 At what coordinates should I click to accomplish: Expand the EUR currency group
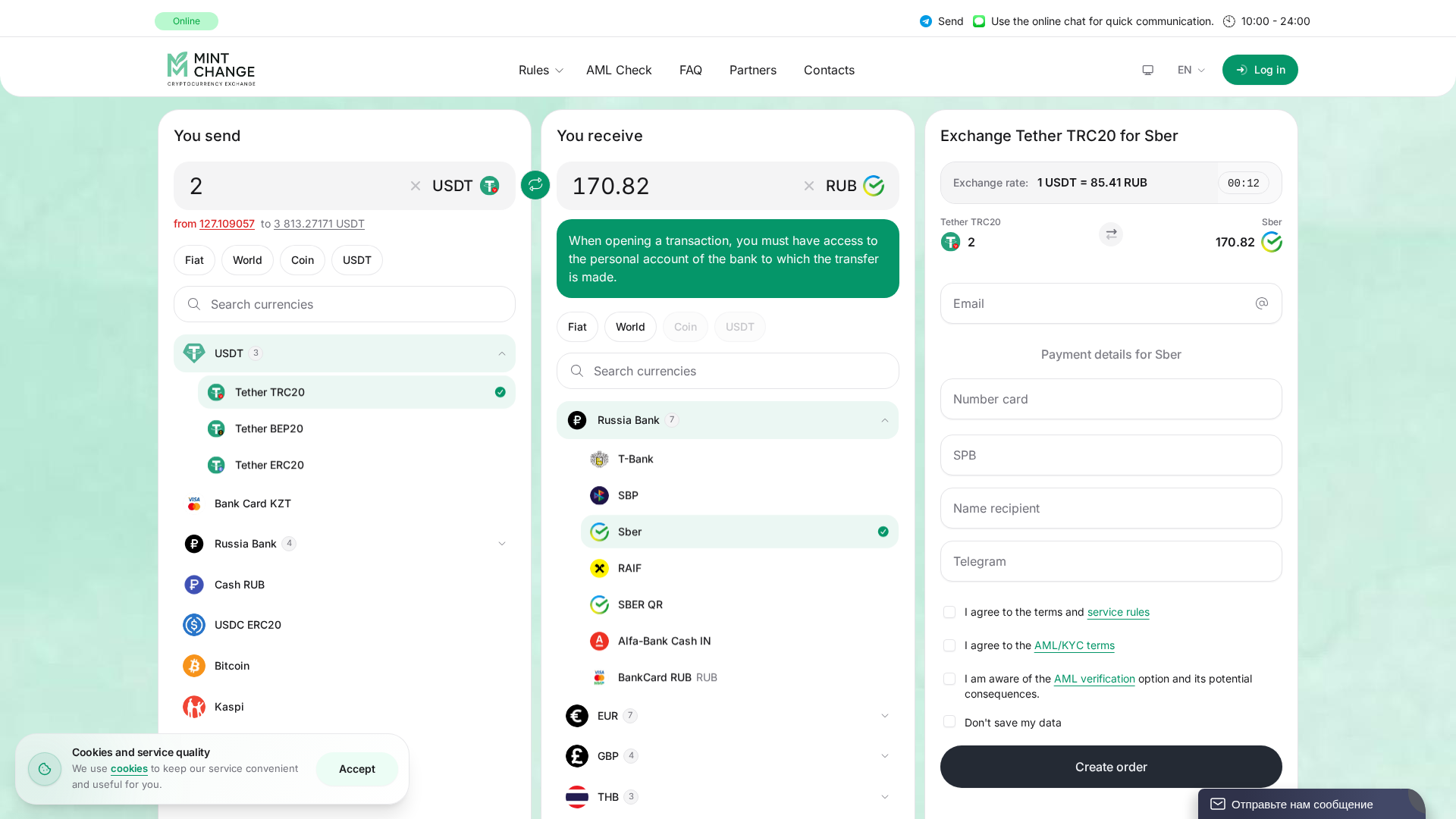tap(728, 716)
